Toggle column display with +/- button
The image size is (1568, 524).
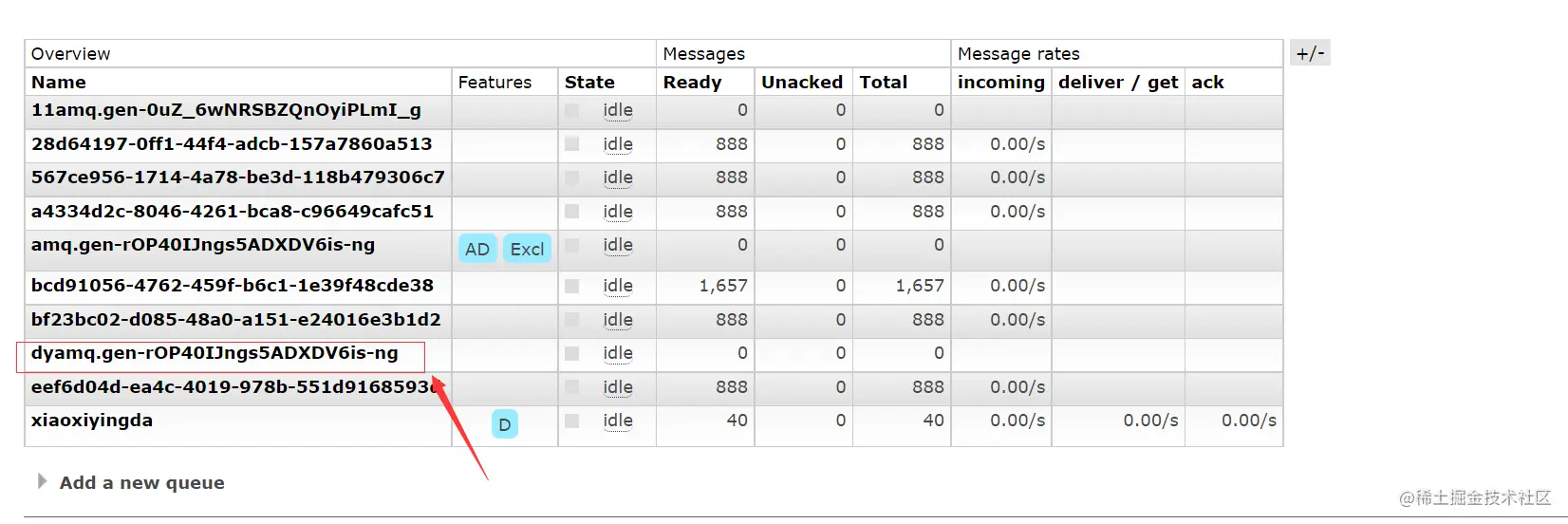click(x=1310, y=53)
